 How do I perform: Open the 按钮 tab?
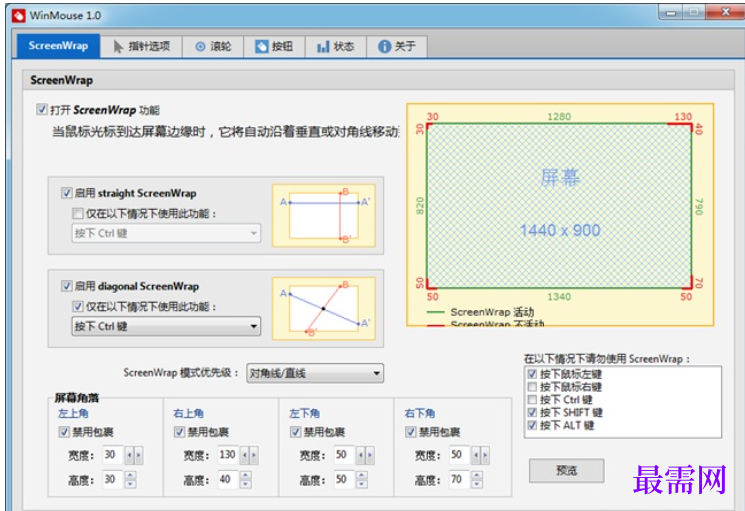pos(274,47)
